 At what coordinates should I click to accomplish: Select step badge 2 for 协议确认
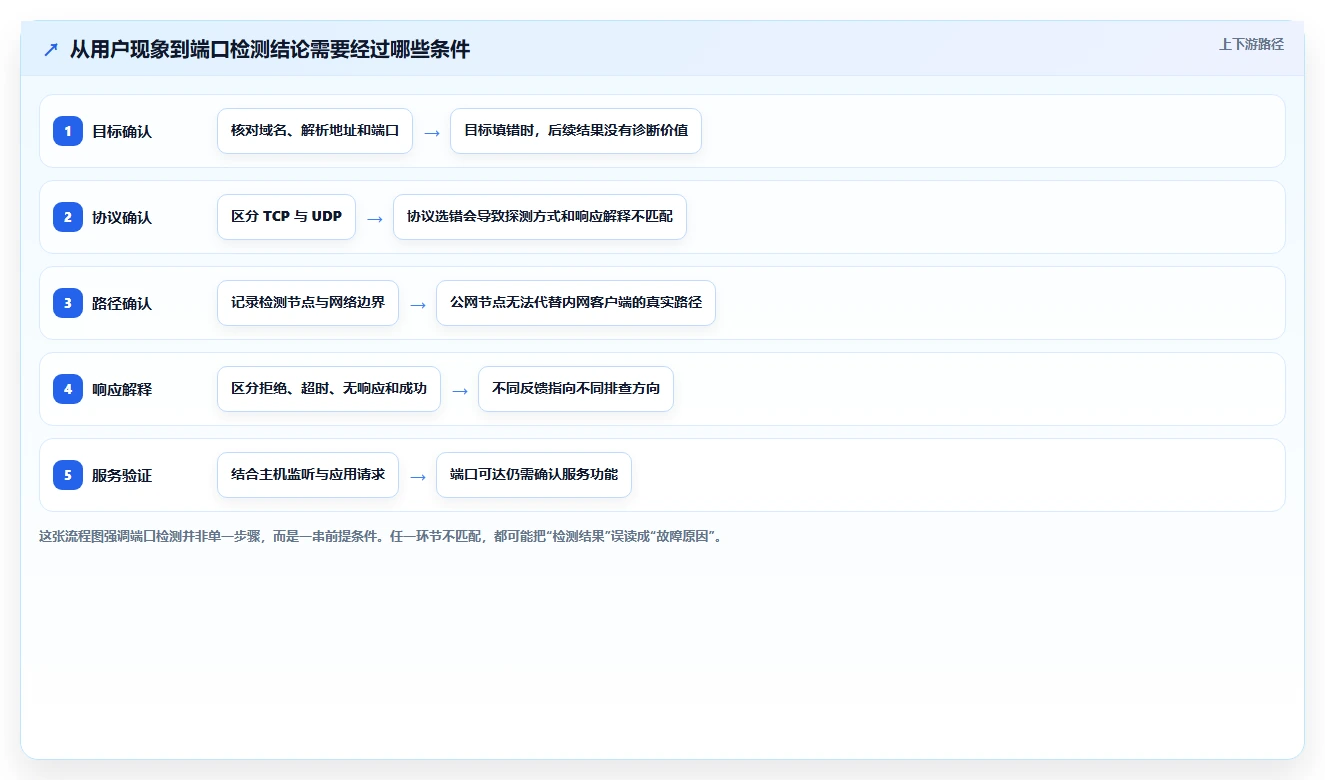[x=68, y=217]
